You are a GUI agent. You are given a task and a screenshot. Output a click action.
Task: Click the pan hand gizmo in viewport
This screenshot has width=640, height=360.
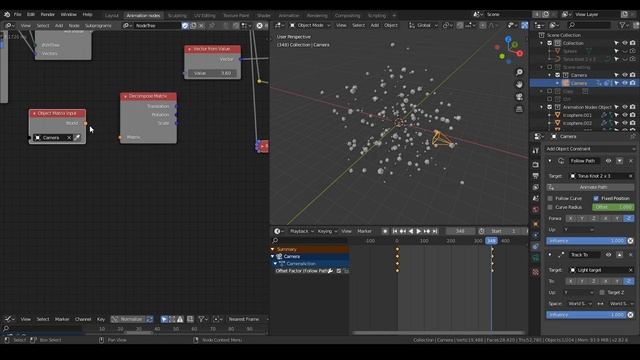(x=519, y=84)
